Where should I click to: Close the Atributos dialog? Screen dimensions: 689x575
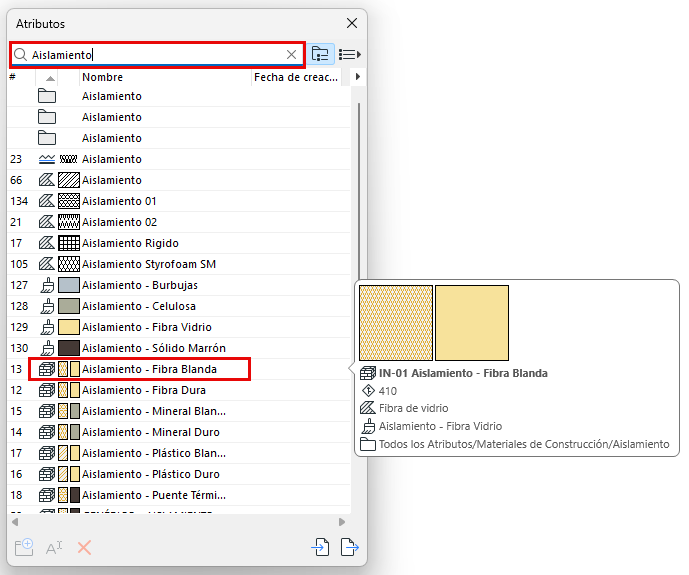pos(352,23)
